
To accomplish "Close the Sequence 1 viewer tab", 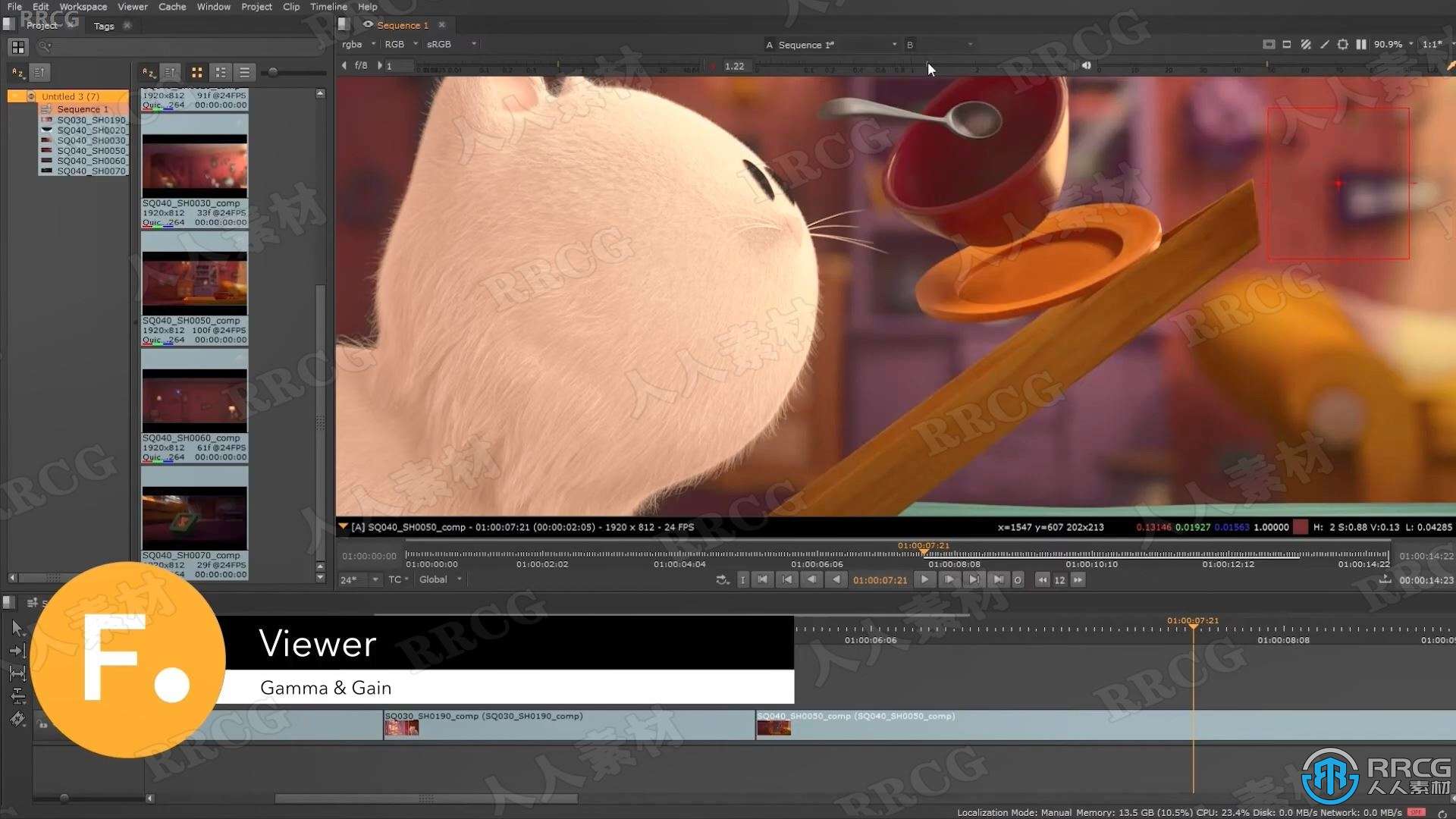I will [442, 25].
